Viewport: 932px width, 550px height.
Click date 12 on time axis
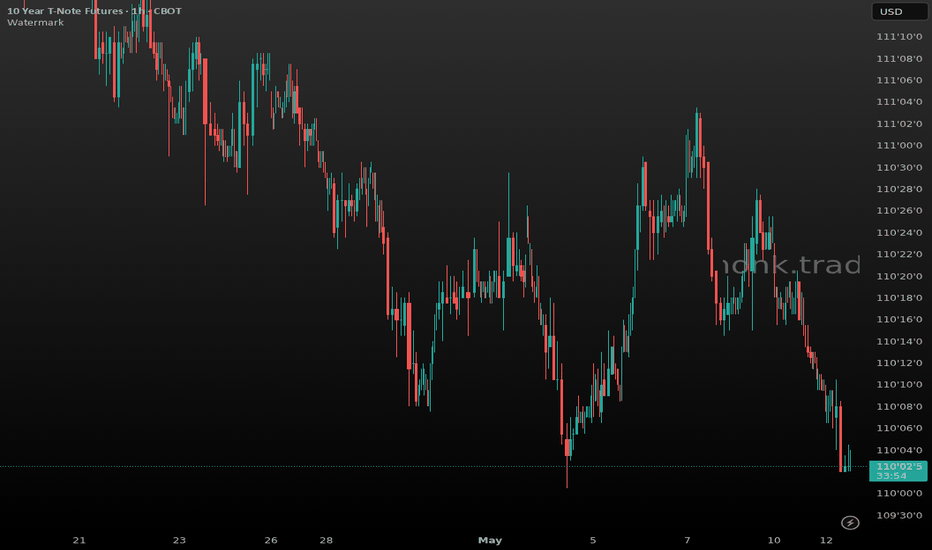click(x=826, y=540)
